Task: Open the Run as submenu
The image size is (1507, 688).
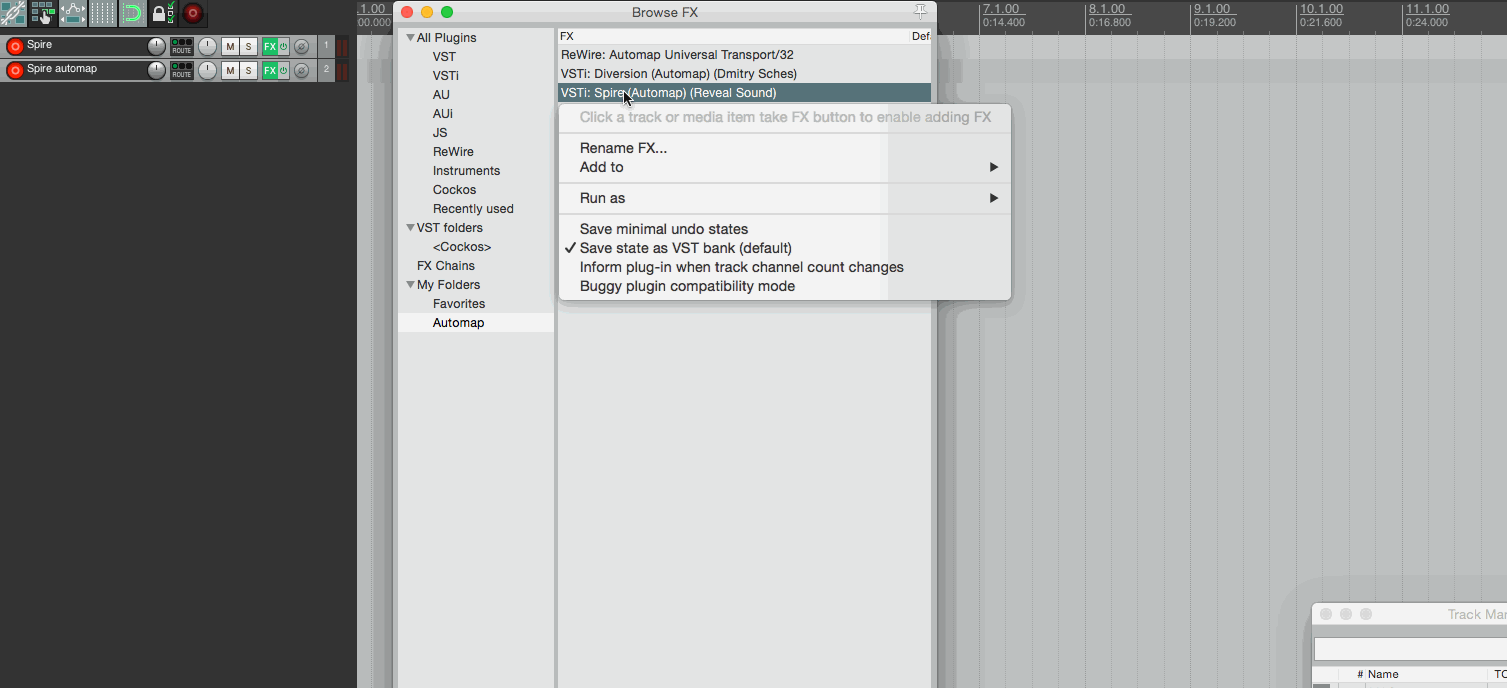Action: tap(785, 198)
